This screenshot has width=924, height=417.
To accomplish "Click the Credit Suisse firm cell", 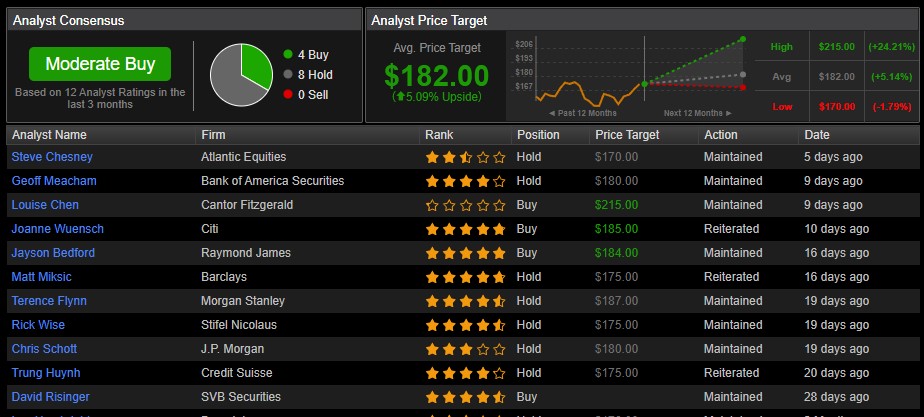I will click(x=236, y=373).
